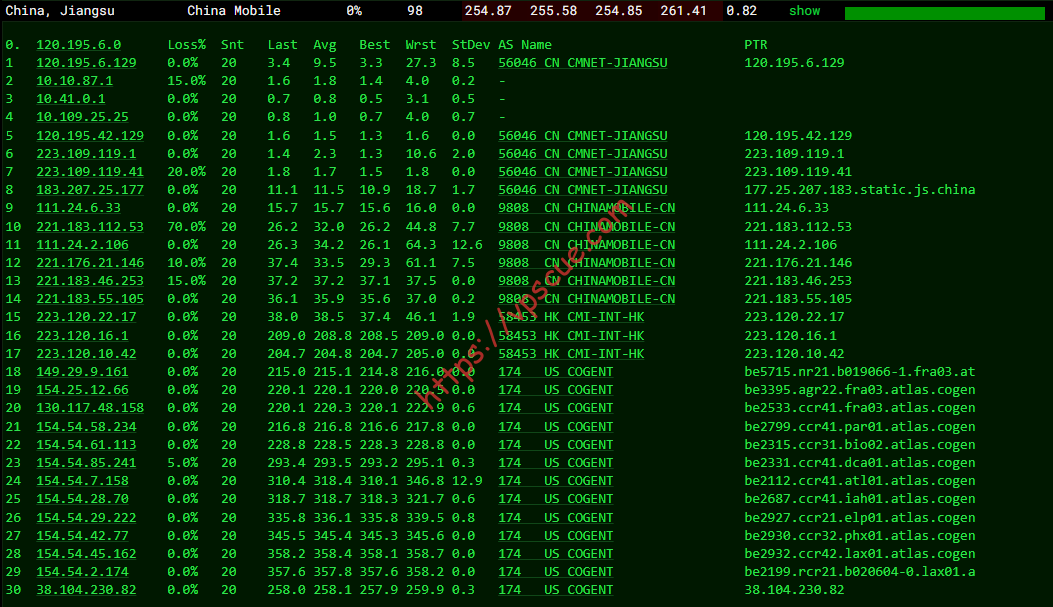
Task: Open hop 1 IP 120.195.6.129
Action: pyautogui.click(x=86, y=62)
